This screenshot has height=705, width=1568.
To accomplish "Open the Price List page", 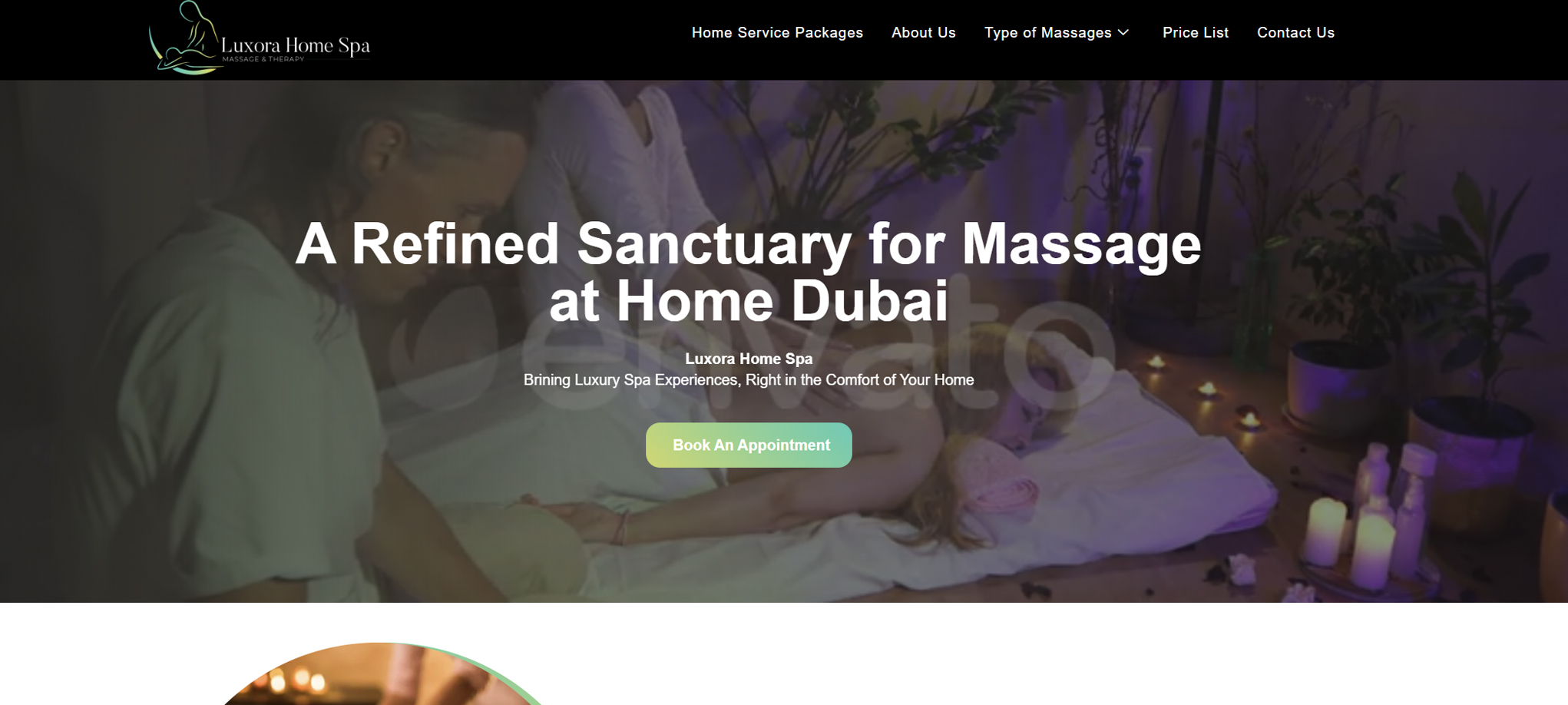I will pos(1195,32).
